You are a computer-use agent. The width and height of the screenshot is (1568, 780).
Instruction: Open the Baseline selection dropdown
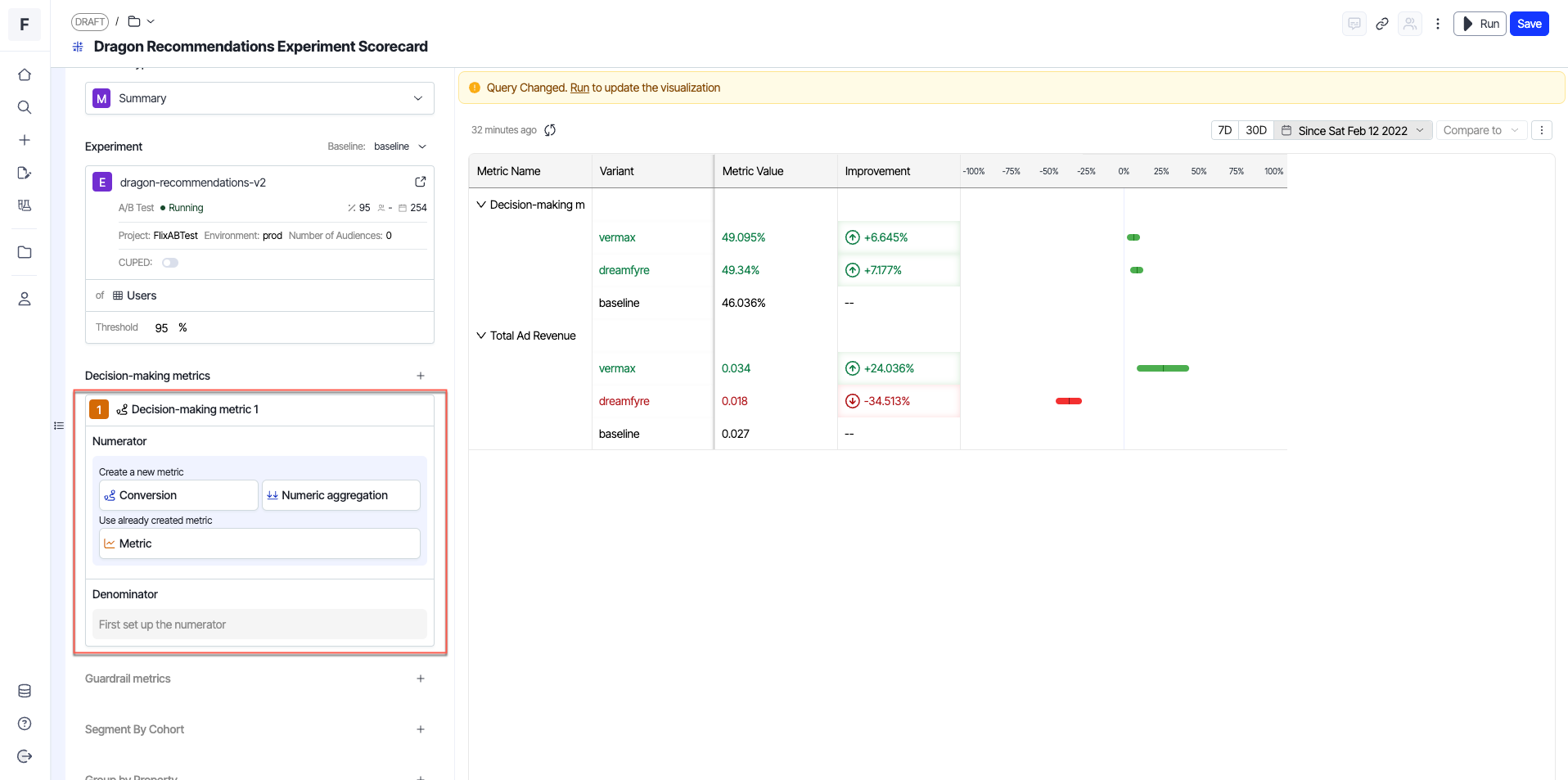[401, 147]
